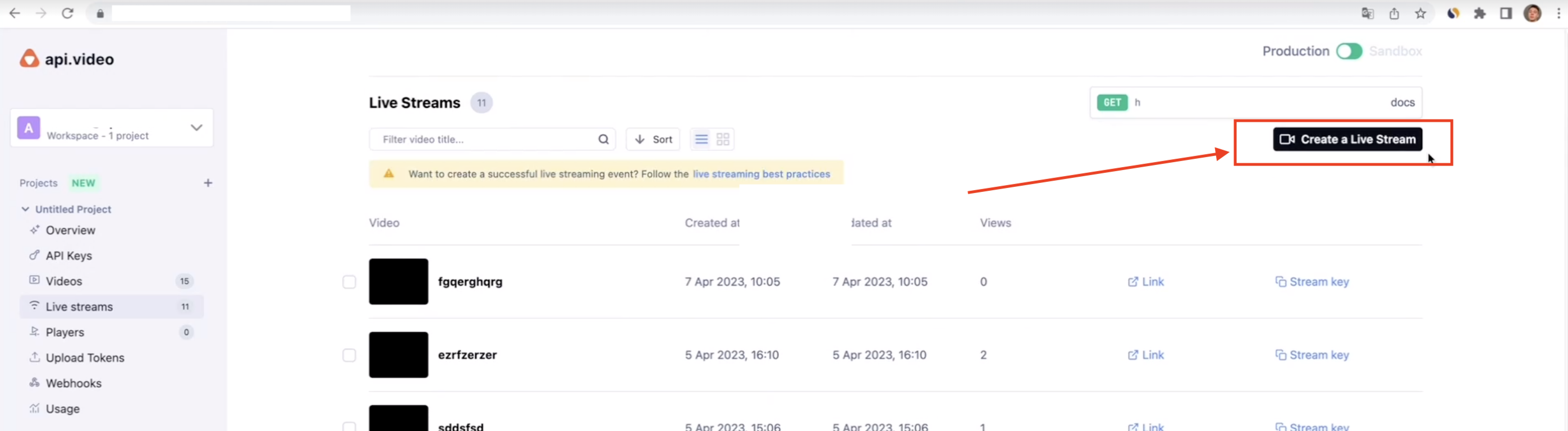The height and width of the screenshot is (431, 1568).
Task: Check the box for ezrfzerzer stream
Action: click(349, 355)
